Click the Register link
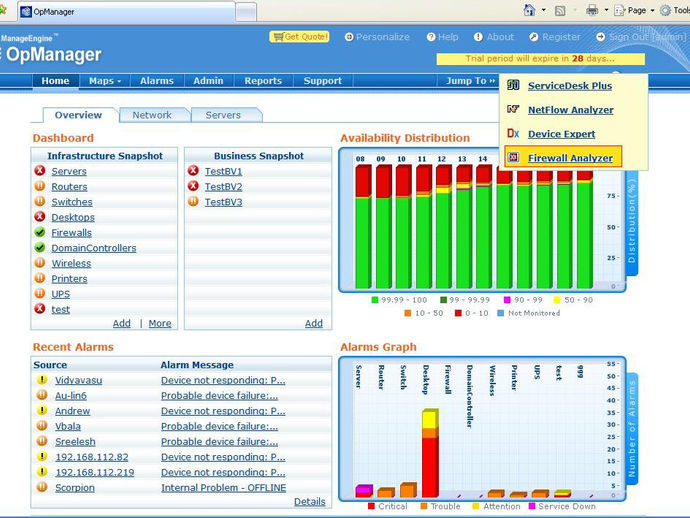Screen dimensions: 690x518 555,37
